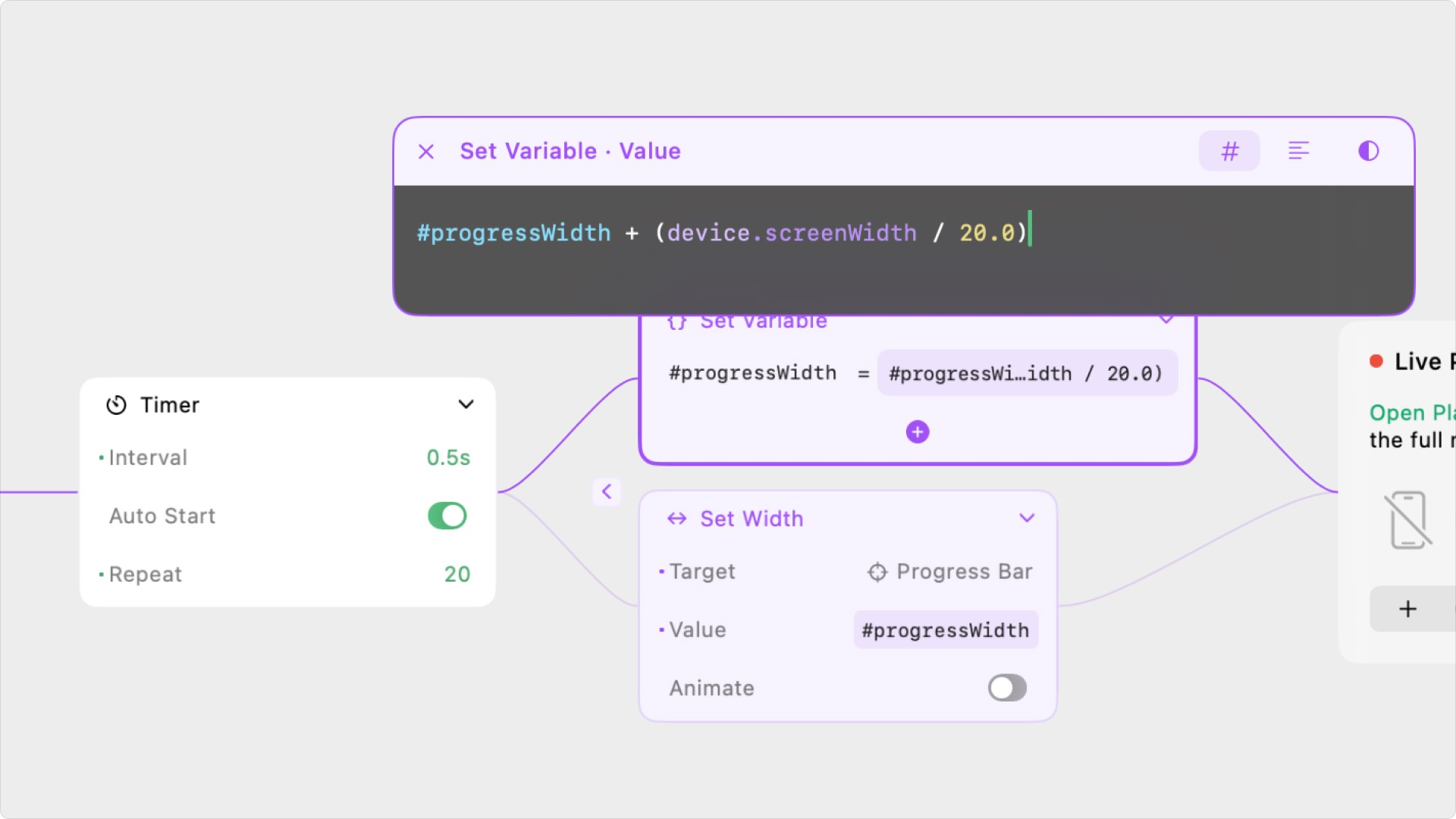Click the #progressWidth value field in Set Width
Screen dimensions: 1456x819
[x=945, y=630]
